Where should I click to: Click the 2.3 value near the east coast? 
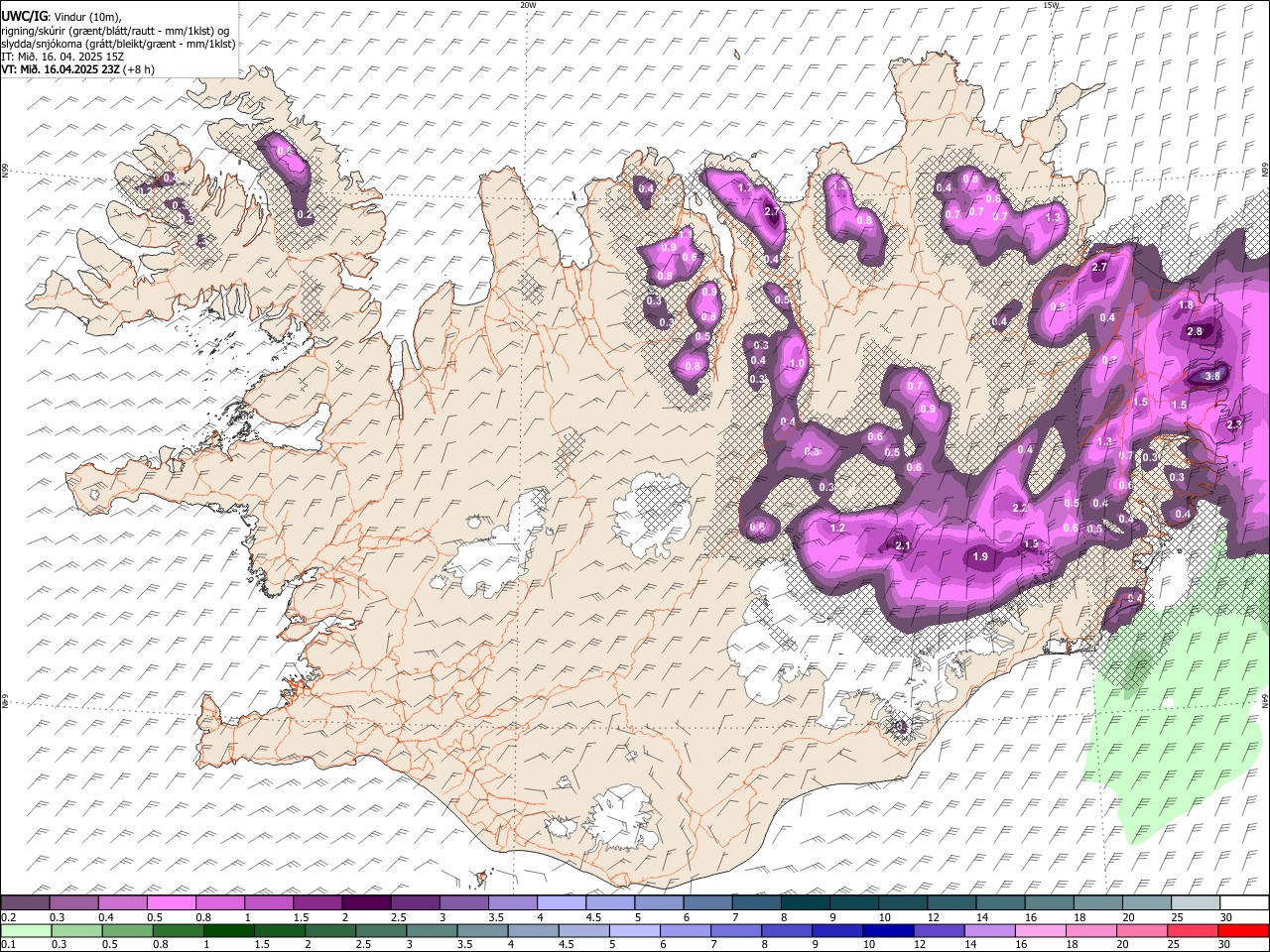point(1234,424)
